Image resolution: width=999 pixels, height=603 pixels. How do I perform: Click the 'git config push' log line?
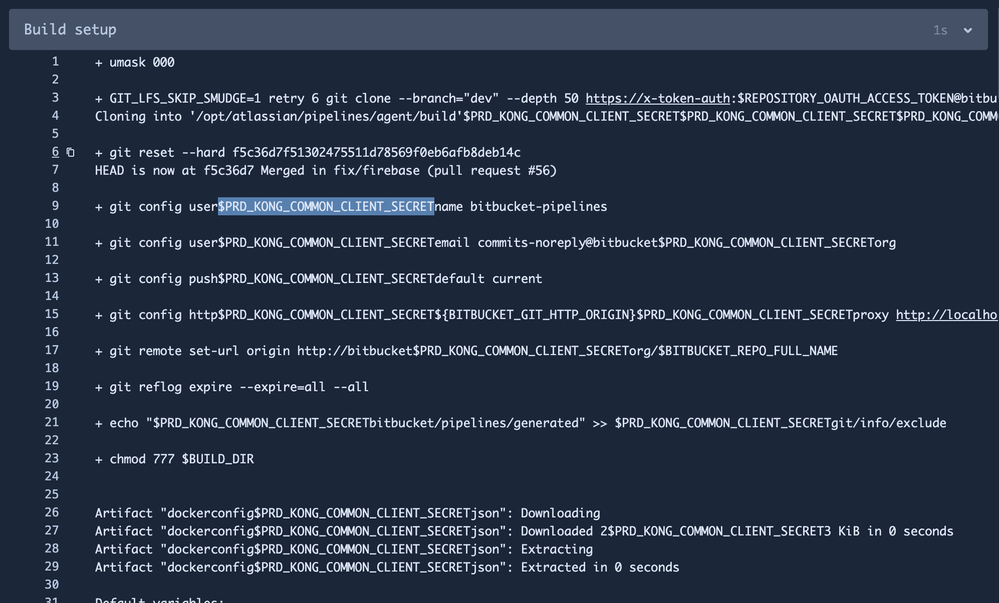319,279
